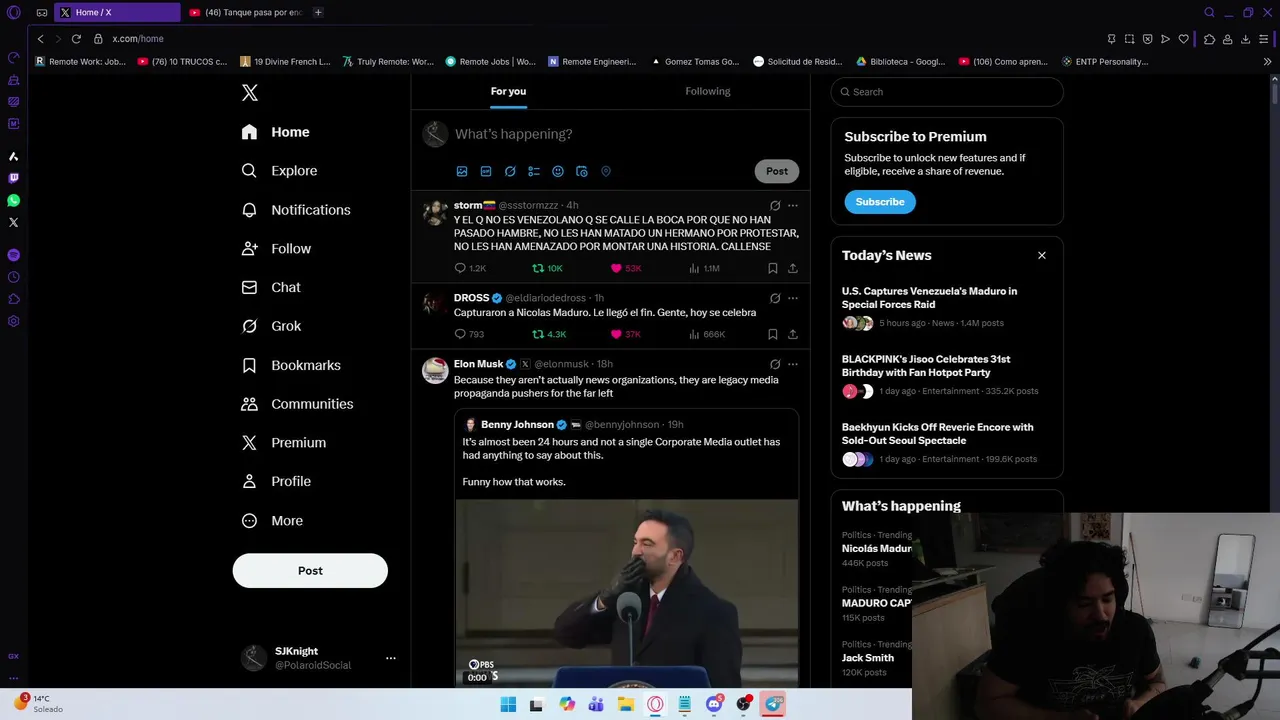Click the X search box
Screen dimensions: 1280x720
(947, 92)
